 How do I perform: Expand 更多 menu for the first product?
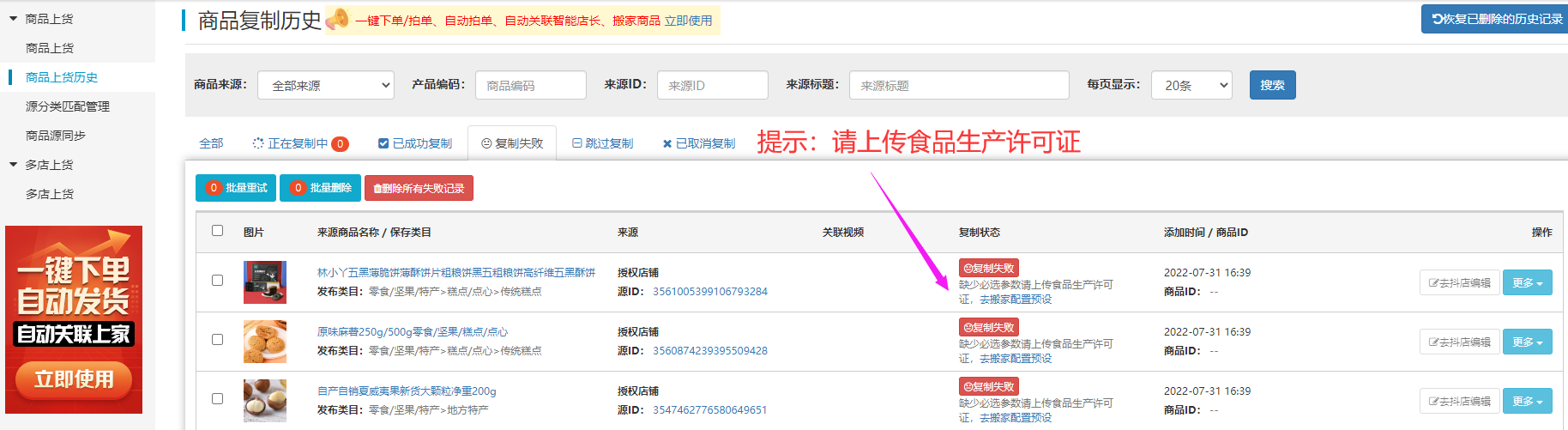1527,282
